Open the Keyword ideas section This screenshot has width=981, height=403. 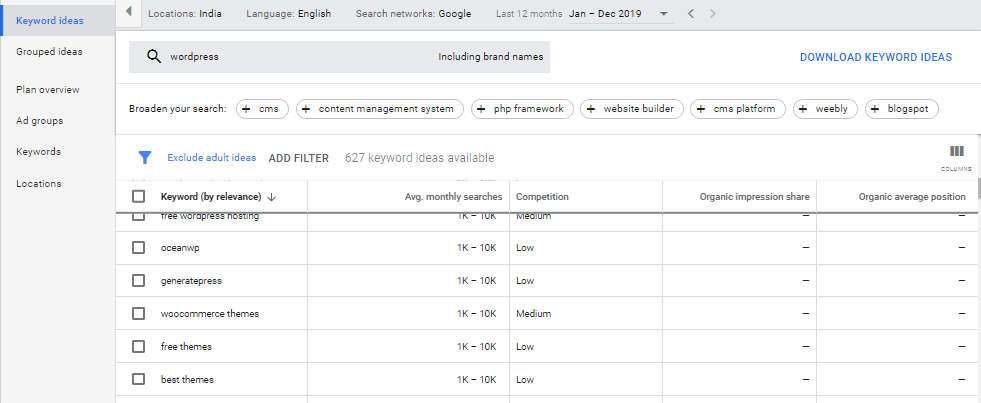coord(58,21)
